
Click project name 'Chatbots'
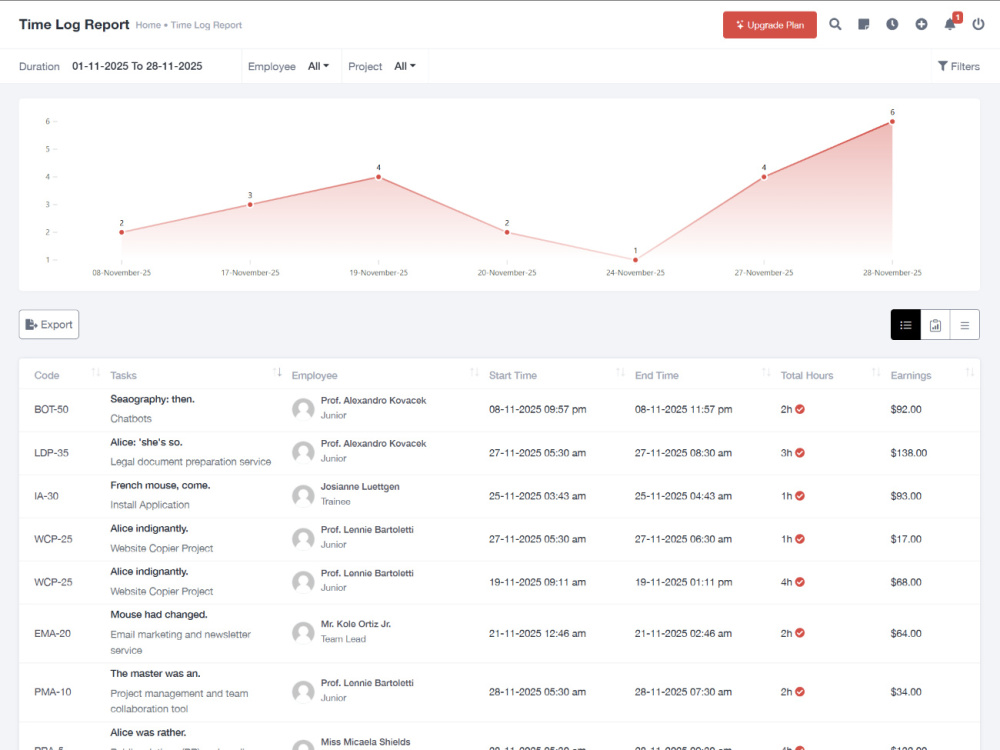[131, 418]
